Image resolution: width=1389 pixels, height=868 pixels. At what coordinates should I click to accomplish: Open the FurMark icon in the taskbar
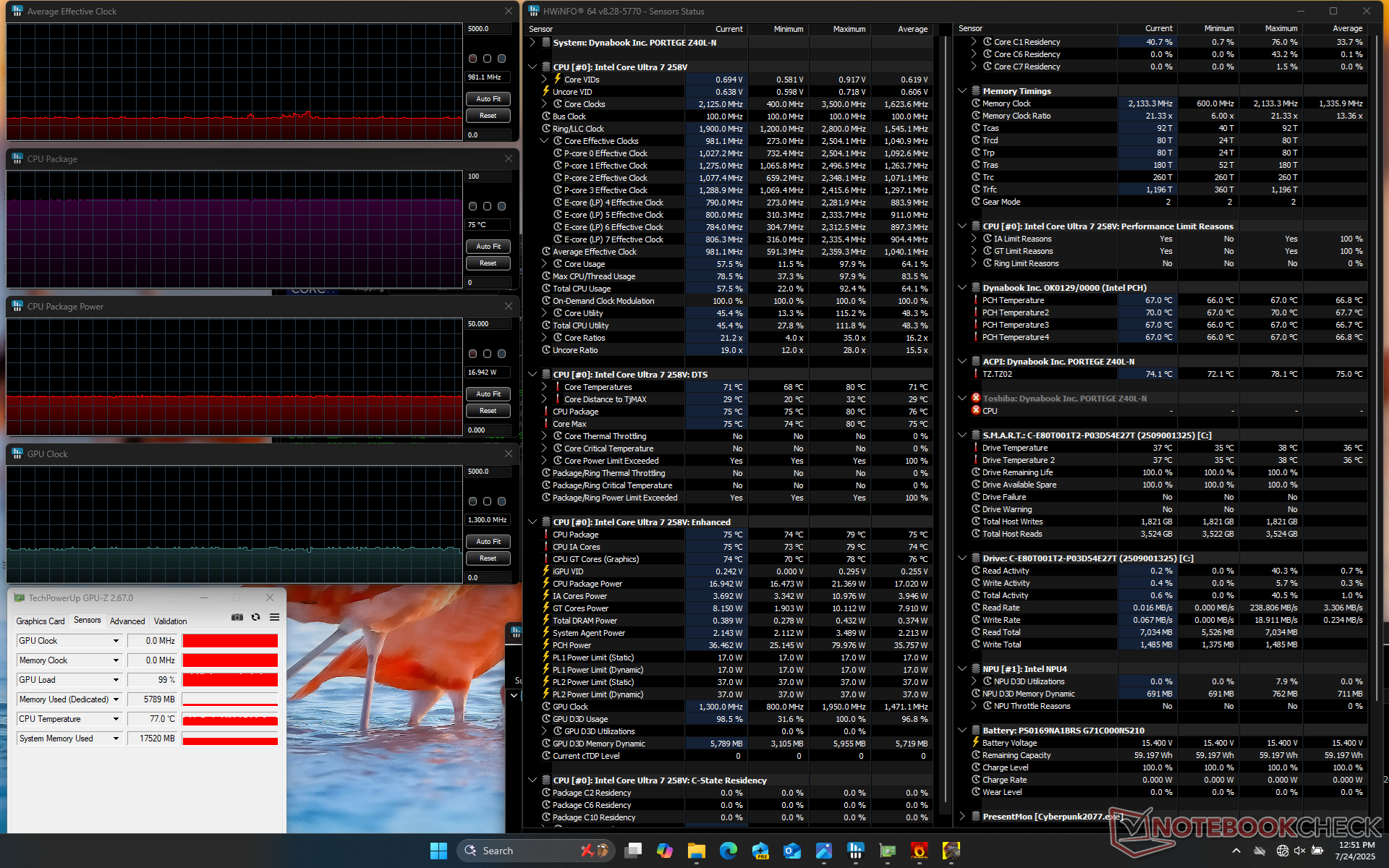pyautogui.click(x=919, y=851)
